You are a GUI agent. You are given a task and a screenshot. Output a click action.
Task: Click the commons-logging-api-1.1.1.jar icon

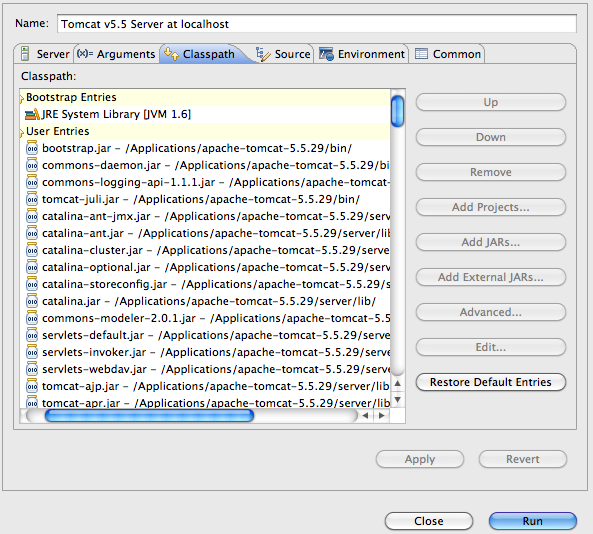(32, 182)
